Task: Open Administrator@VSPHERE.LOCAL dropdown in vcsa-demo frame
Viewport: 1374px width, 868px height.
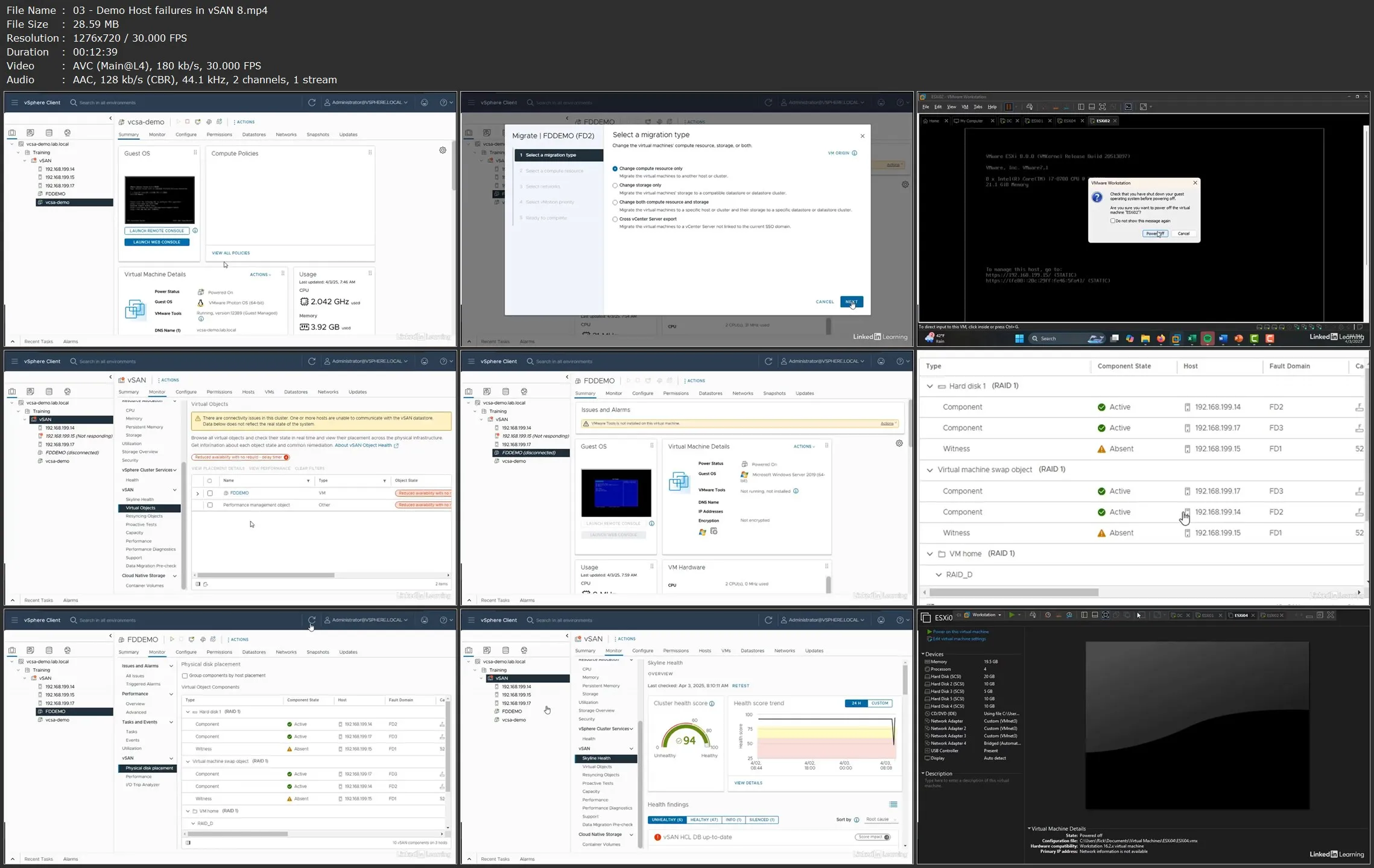Action: click(x=366, y=103)
